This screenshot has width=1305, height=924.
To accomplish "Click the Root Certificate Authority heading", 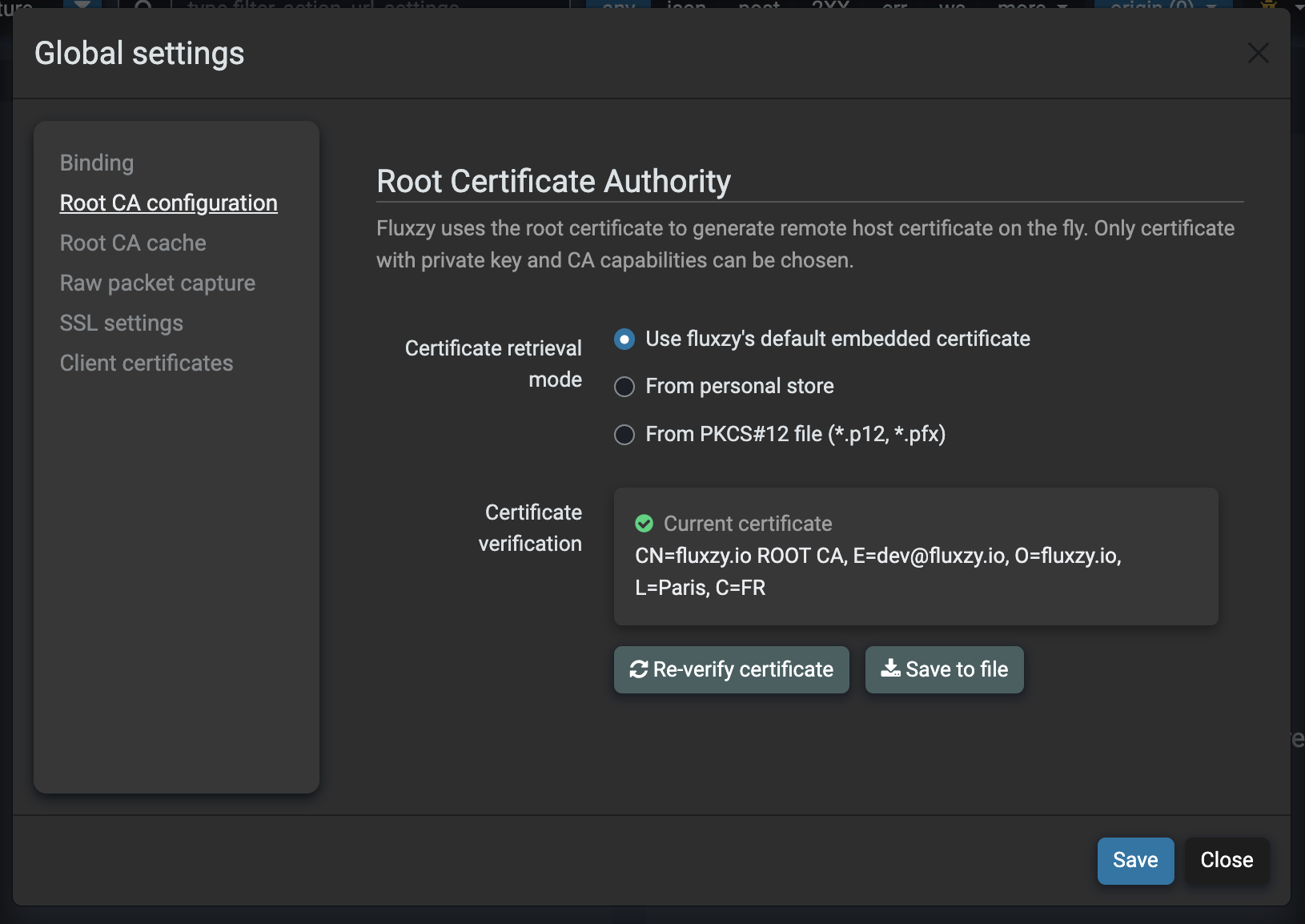I will coord(554,182).
